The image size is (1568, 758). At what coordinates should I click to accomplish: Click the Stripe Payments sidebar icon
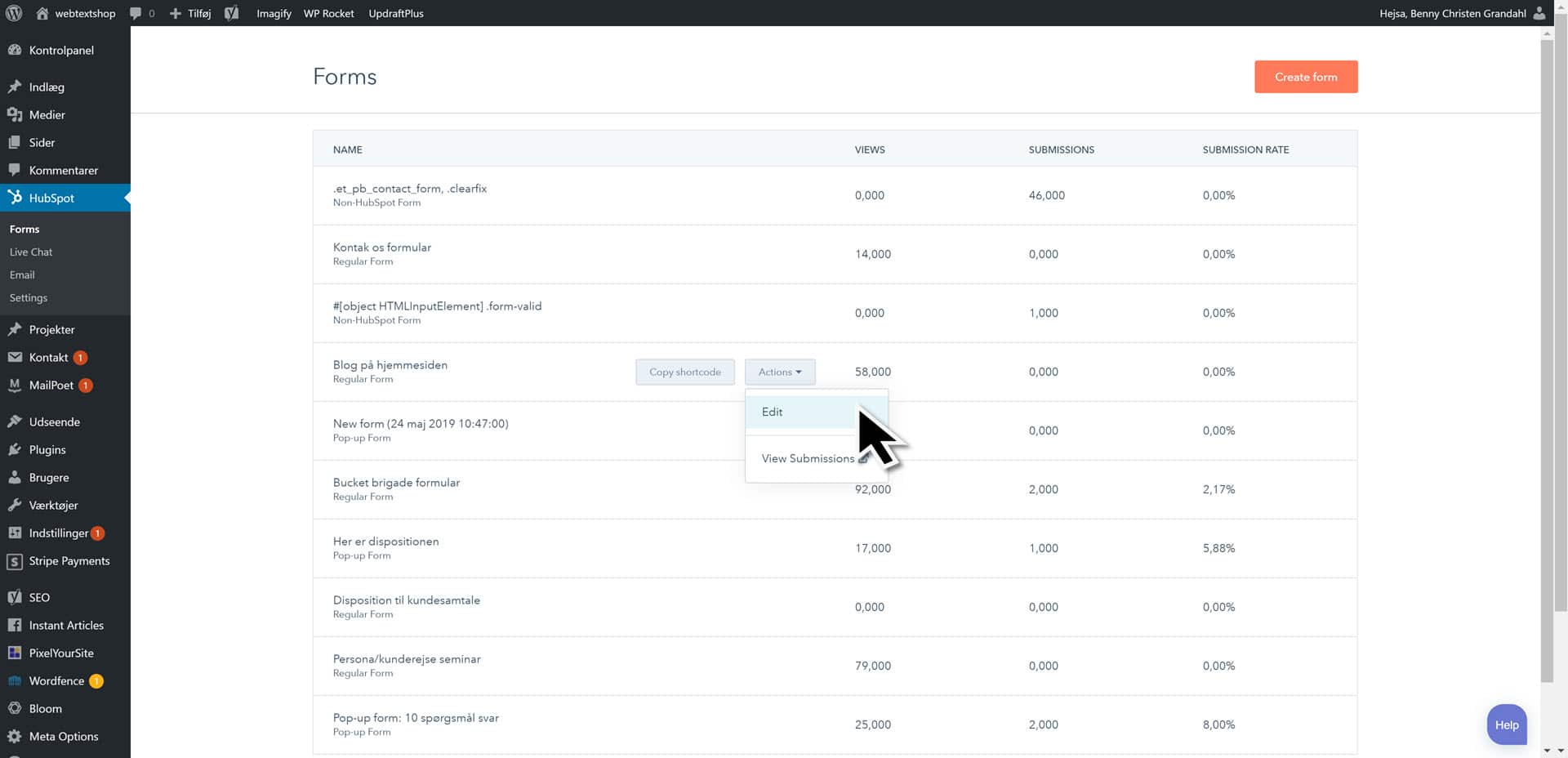pyautogui.click(x=15, y=561)
